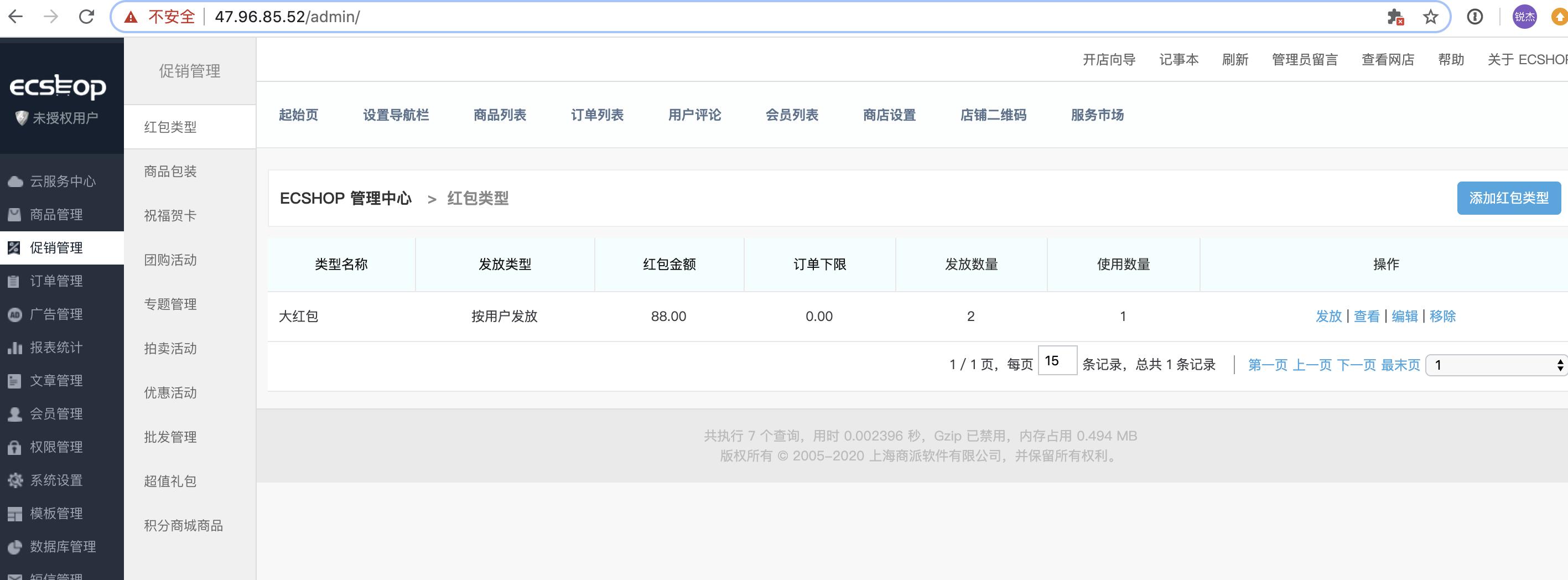Go to 下一页 in pagination
1568x580 pixels.
coord(1357,365)
